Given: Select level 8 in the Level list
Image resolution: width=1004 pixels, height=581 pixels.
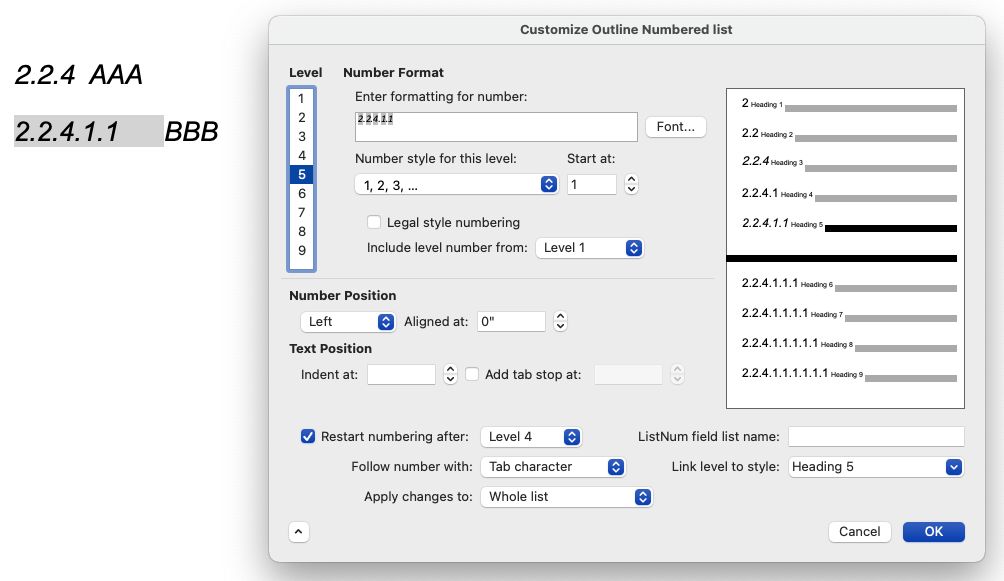Looking at the screenshot, I should pos(302,231).
